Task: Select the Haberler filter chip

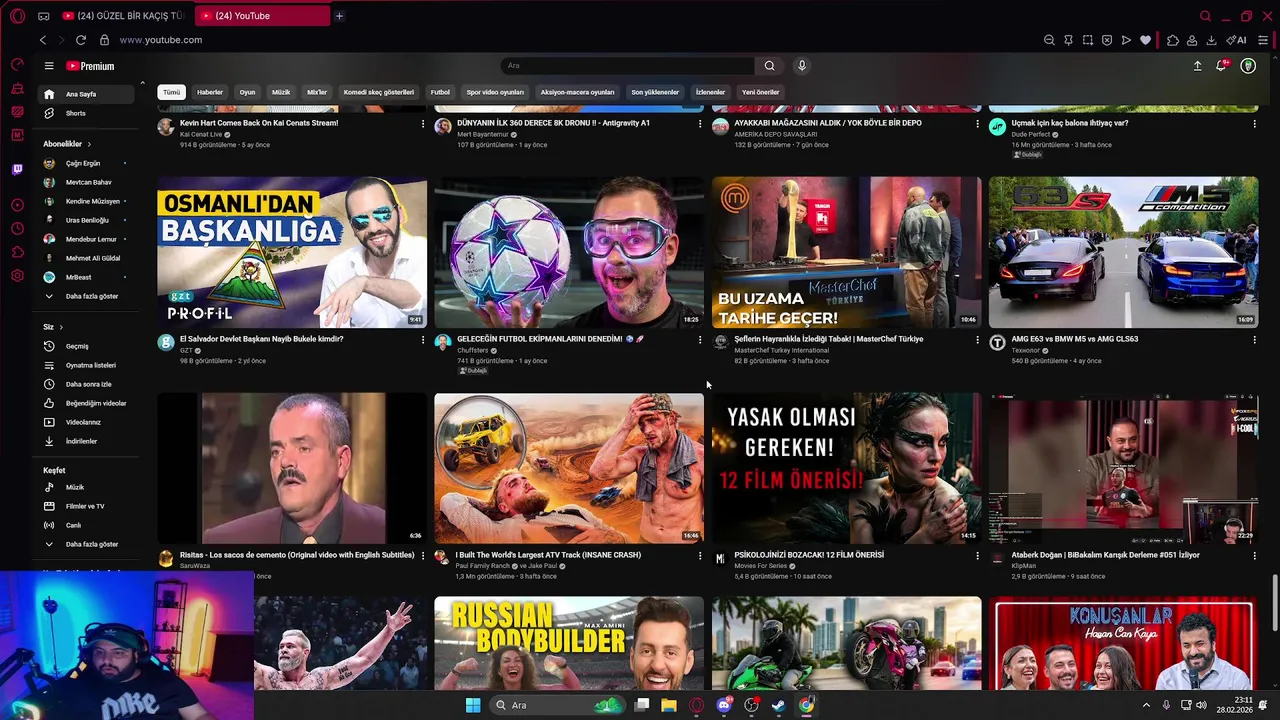Action: 210,92
